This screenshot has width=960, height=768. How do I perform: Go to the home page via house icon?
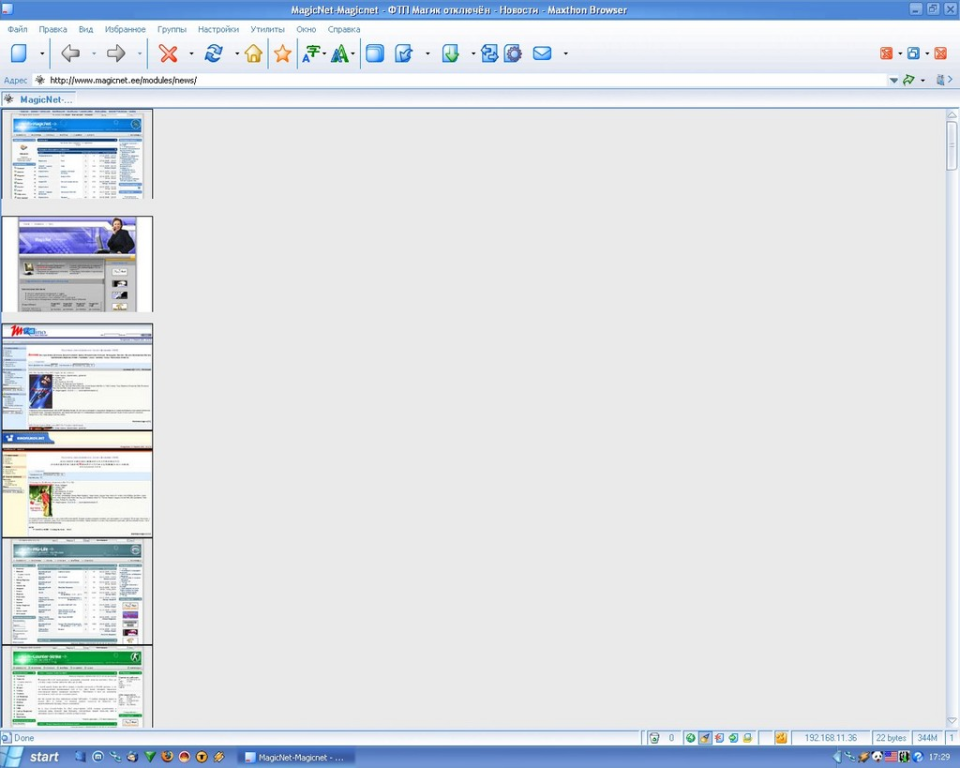[254, 54]
